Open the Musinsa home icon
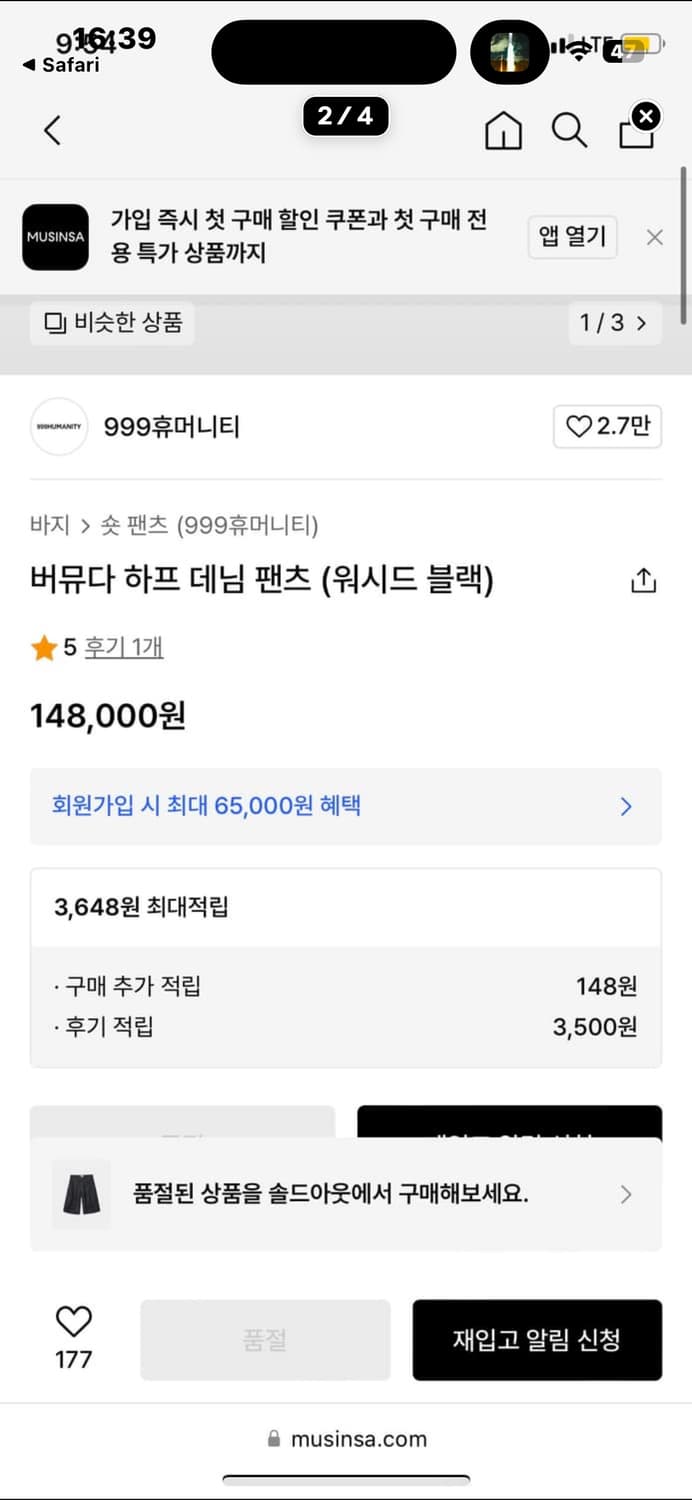This screenshot has height=1500, width=692. point(503,130)
